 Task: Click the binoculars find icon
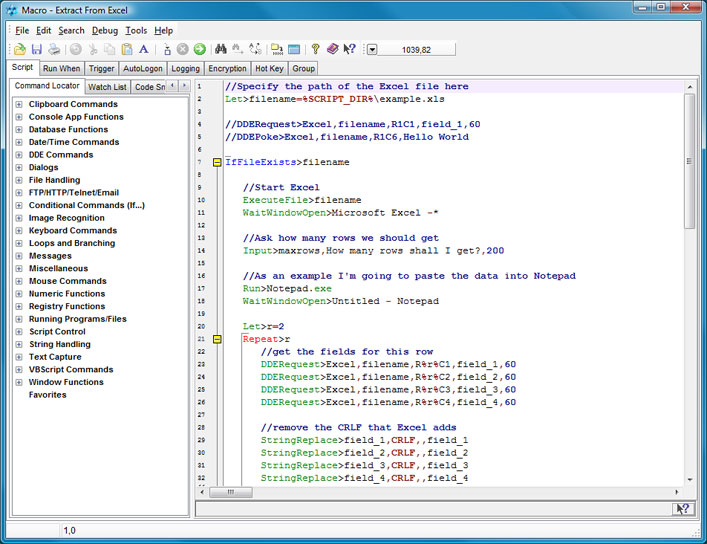pos(221,49)
